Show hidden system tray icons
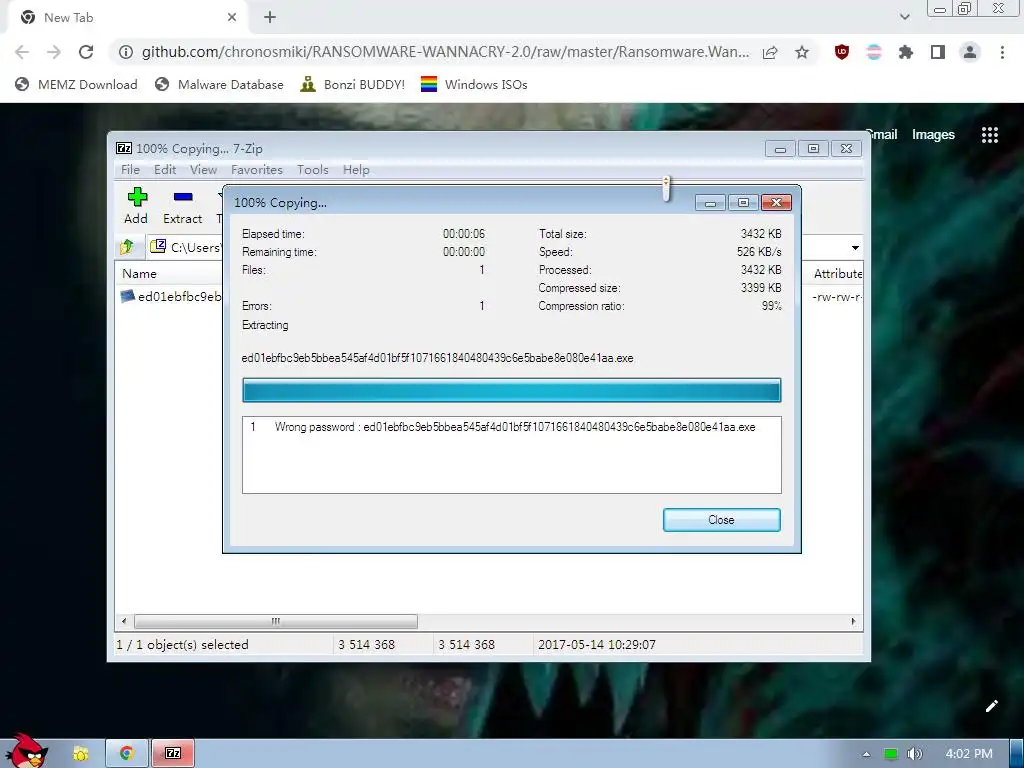 click(866, 754)
